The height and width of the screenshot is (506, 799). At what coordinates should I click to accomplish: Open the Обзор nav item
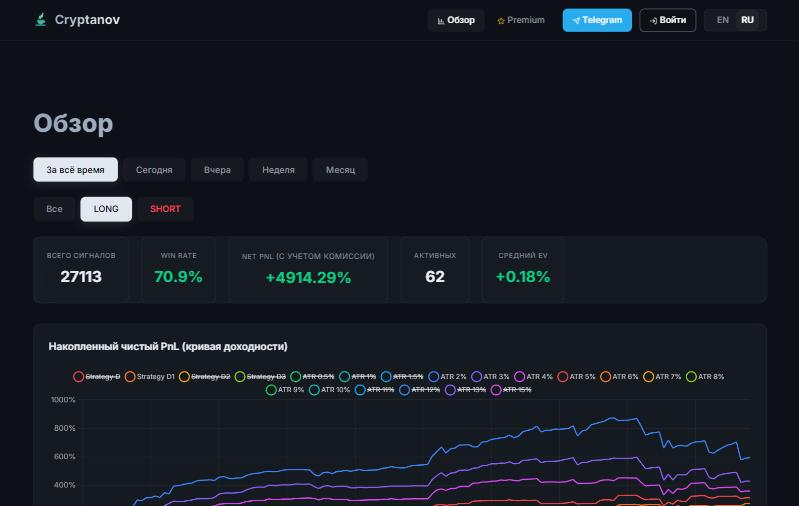click(456, 20)
